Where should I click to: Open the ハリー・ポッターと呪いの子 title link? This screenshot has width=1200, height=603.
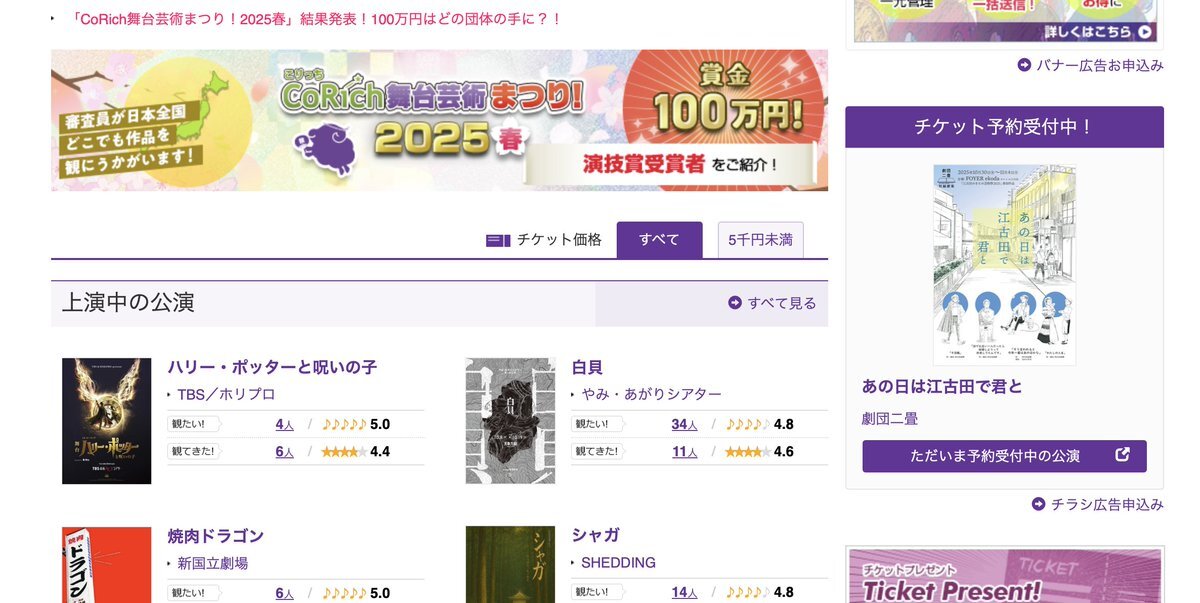[x=272, y=367]
